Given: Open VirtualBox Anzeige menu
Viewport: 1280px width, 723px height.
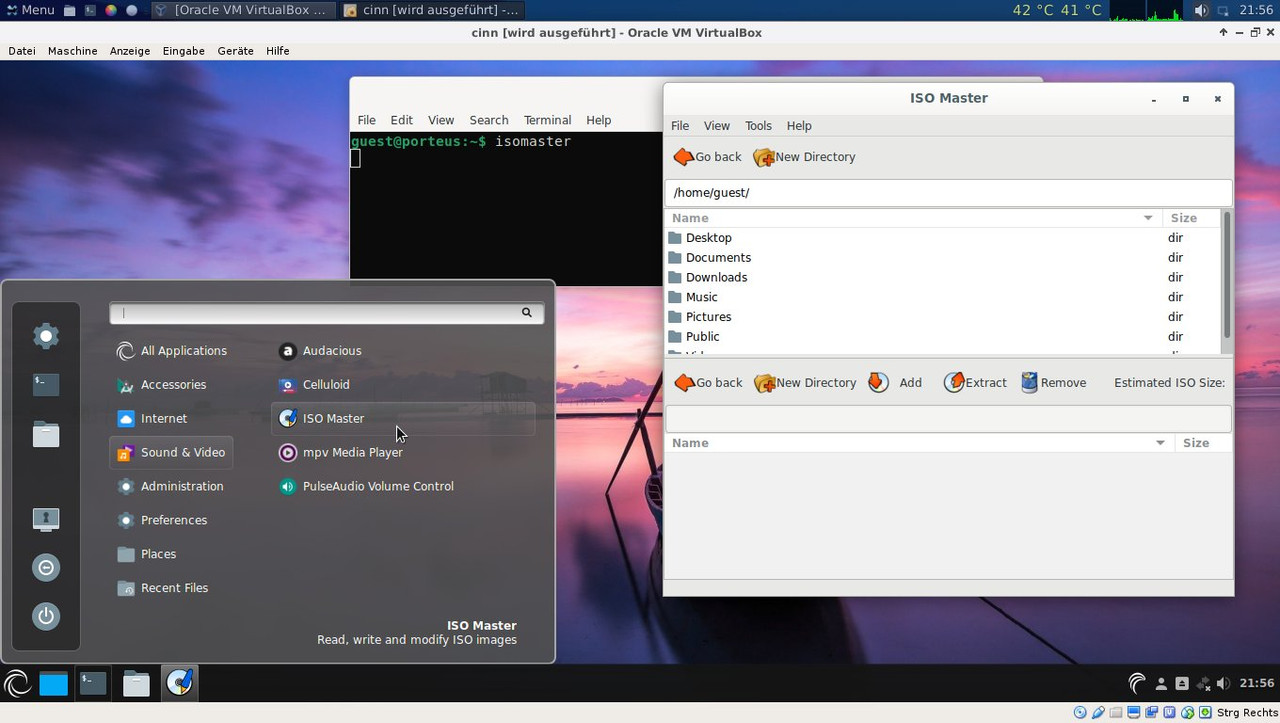Looking at the screenshot, I should [x=130, y=51].
